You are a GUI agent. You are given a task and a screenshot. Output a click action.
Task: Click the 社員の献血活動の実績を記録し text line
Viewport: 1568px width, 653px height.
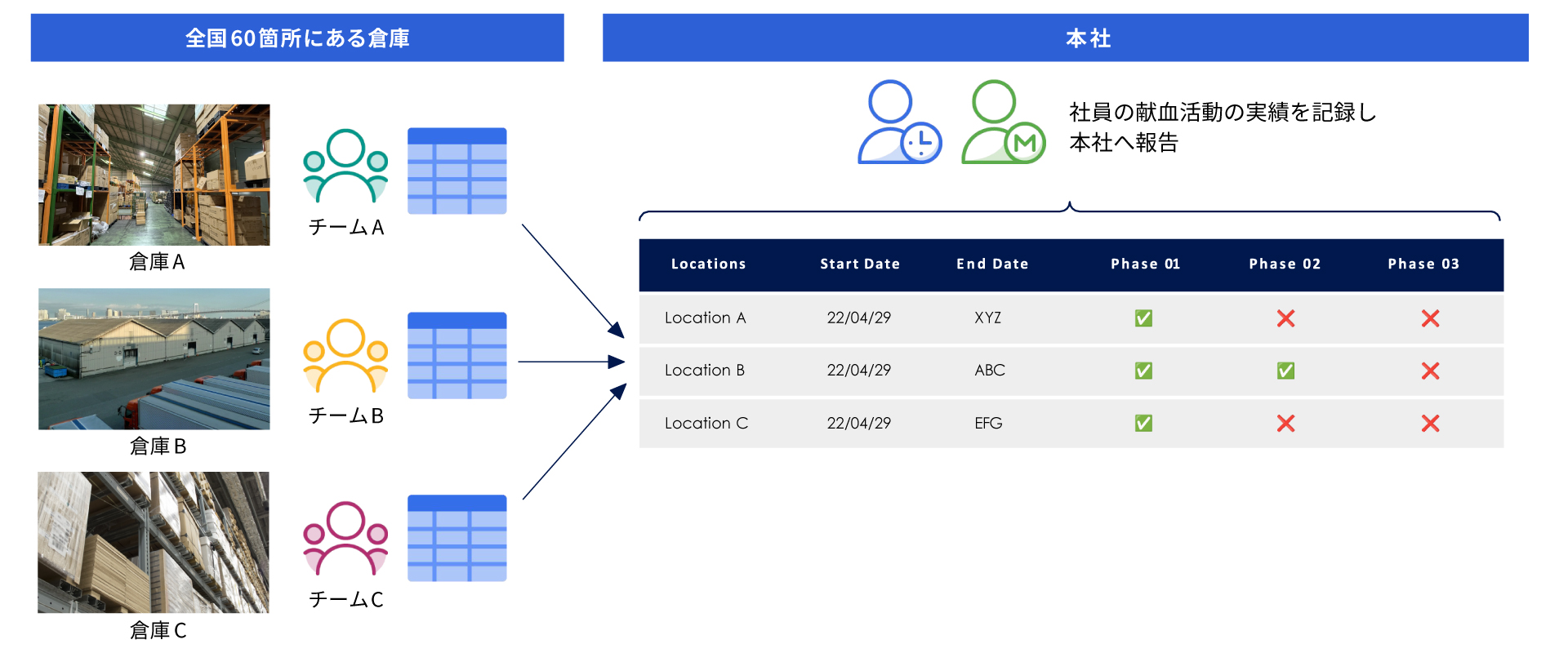click(x=1223, y=112)
